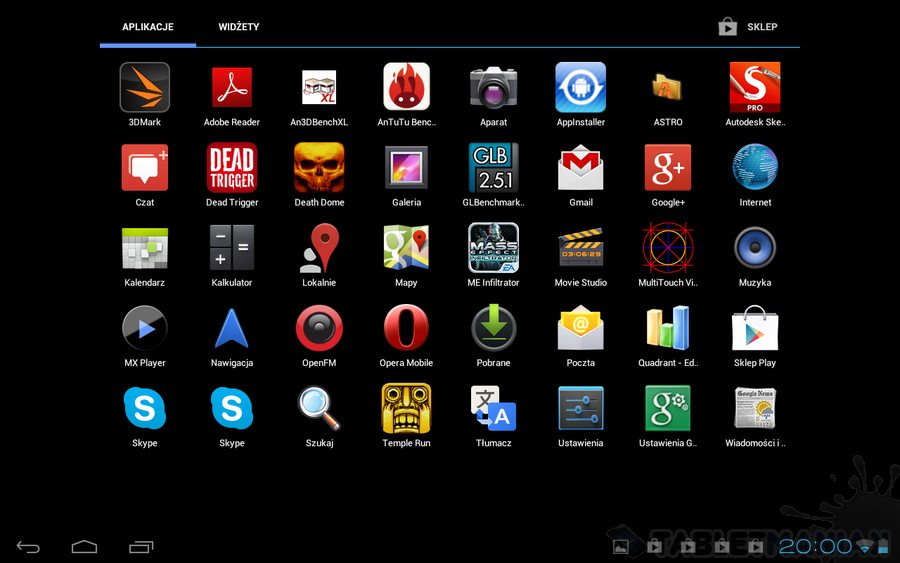Viewport: 900px width, 563px height.
Task: Open Nawigacja navigation app
Action: (x=232, y=328)
